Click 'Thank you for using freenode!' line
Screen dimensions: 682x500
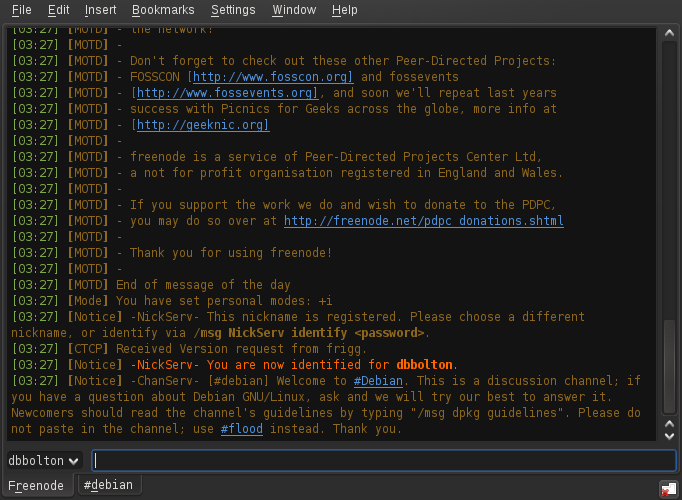click(x=231, y=253)
